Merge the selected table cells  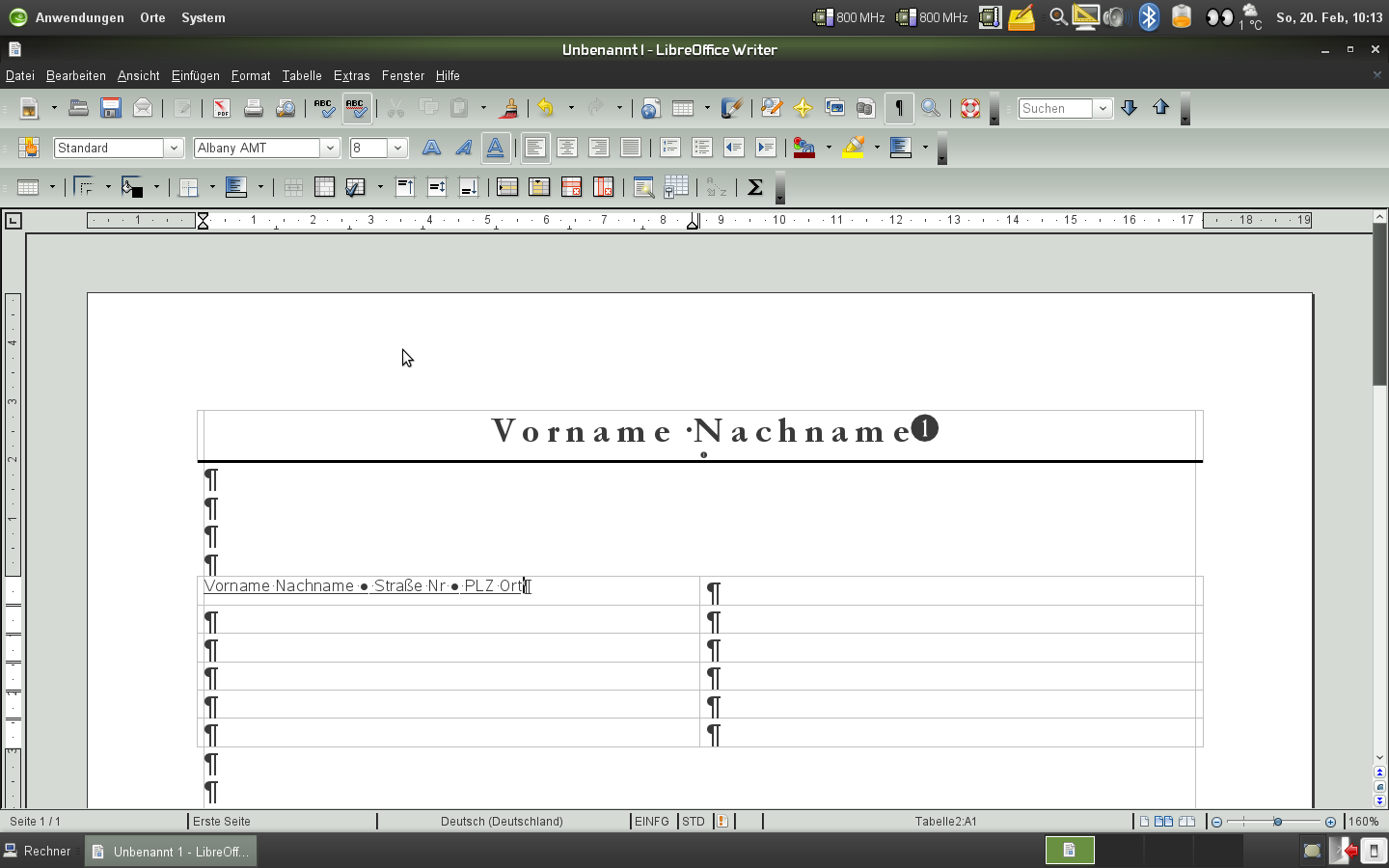[293, 186]
